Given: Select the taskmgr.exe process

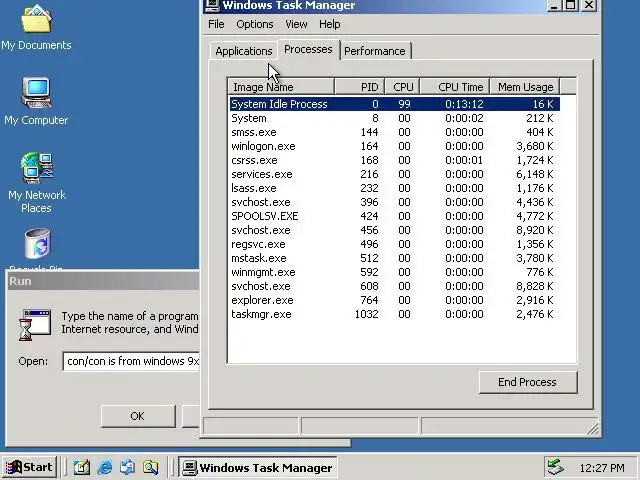Looking at the screenshot, I should point(394,314).
